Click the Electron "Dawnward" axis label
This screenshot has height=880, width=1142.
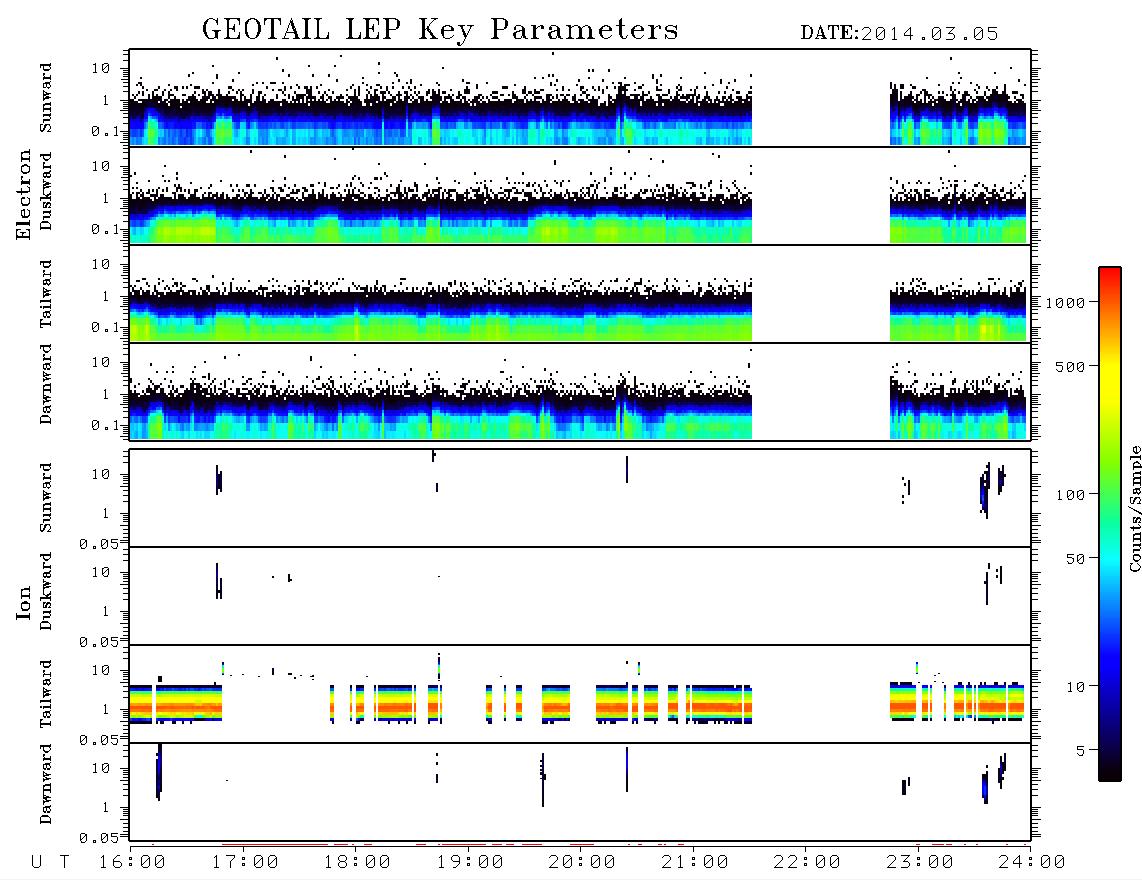click(x=46, y=384)
